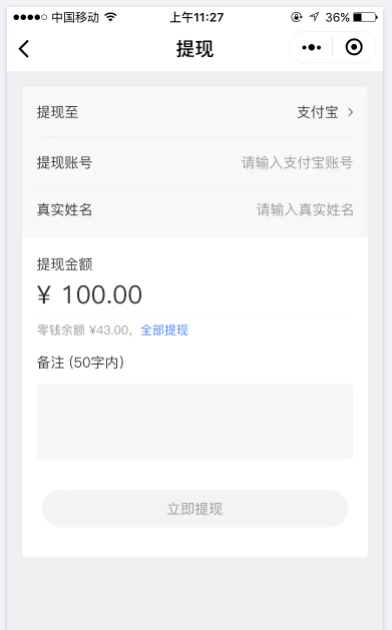Viewport: 392px width, 630px height.
Task: Select 支付宝 as withdrawal destination
Action: click(318, 112)
